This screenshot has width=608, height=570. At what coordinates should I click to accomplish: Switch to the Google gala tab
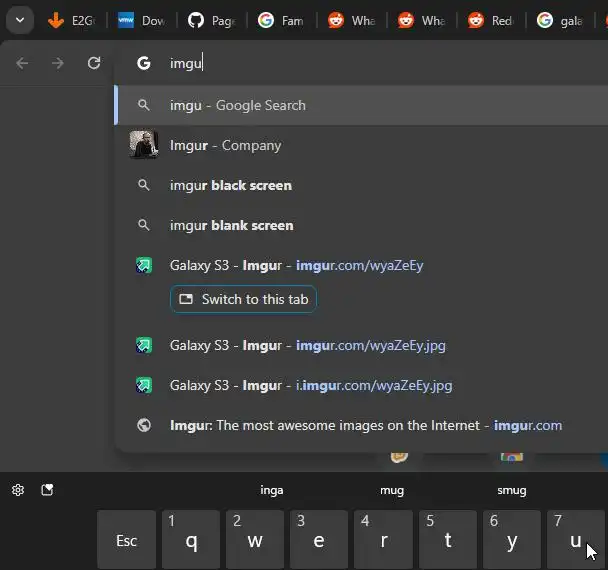tap(561, 20)
